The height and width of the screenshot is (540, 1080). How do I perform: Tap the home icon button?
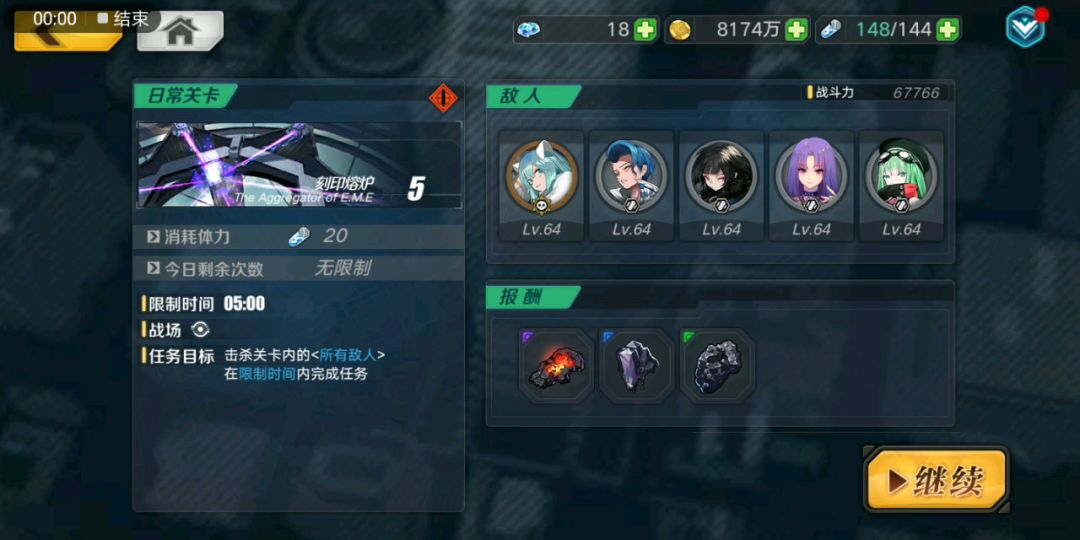(x=180, y=30)
